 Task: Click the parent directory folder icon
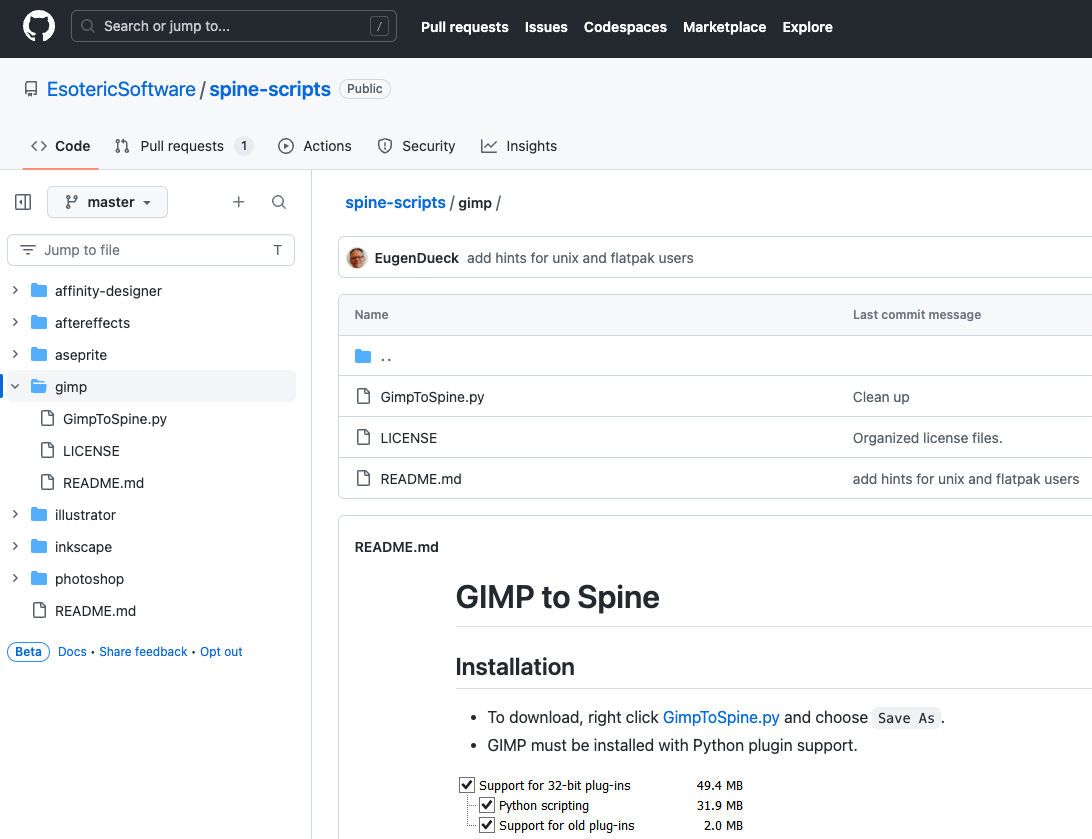click(x=363, y=356)
